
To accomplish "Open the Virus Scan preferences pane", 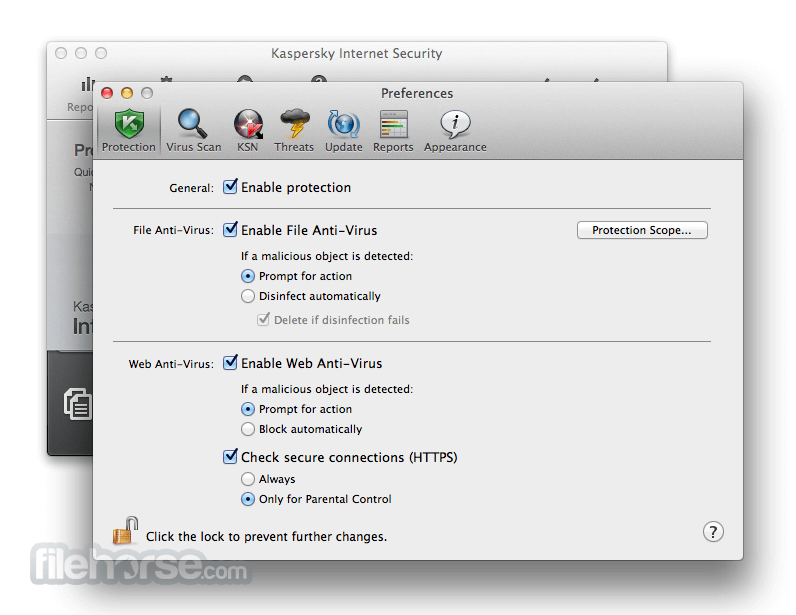I will pos(193,131).
